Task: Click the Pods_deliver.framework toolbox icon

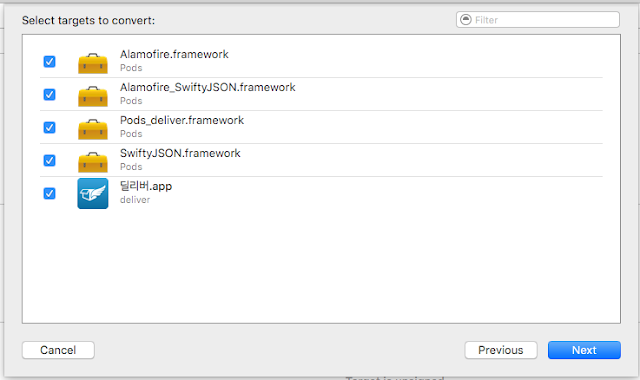Action: click(x=93, y=129)
